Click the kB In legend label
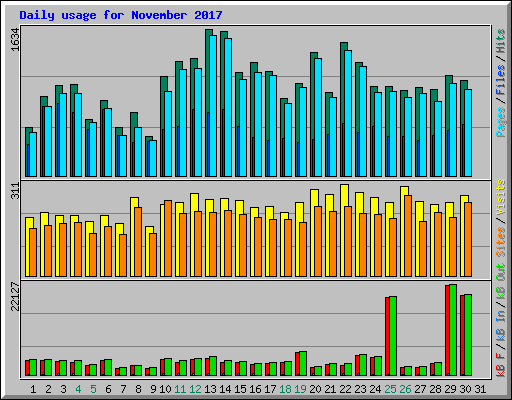512x400 pixels. pos(501,325)
